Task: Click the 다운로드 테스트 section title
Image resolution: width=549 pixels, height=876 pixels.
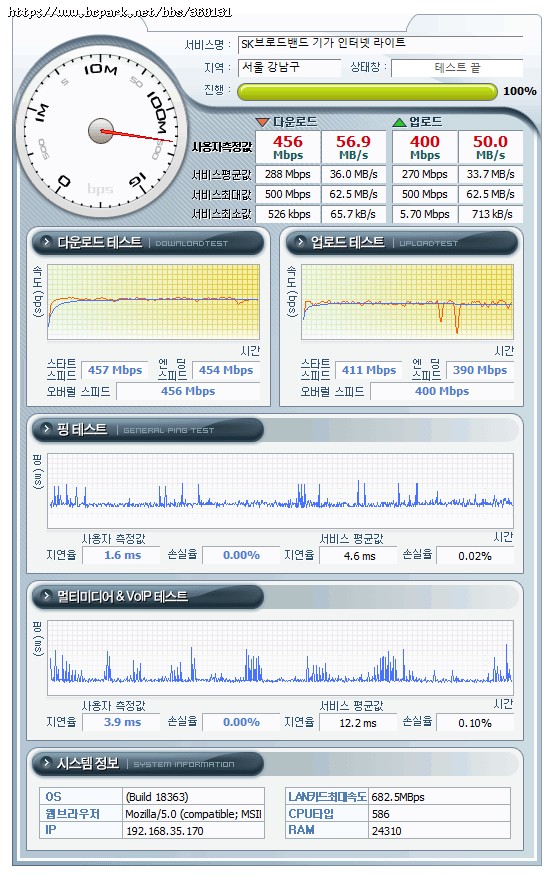Action: point(99,242)
